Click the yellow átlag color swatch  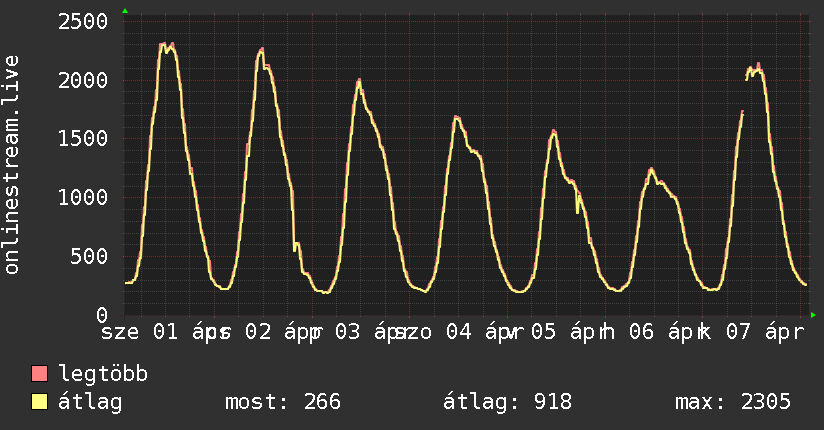point(40,402)
